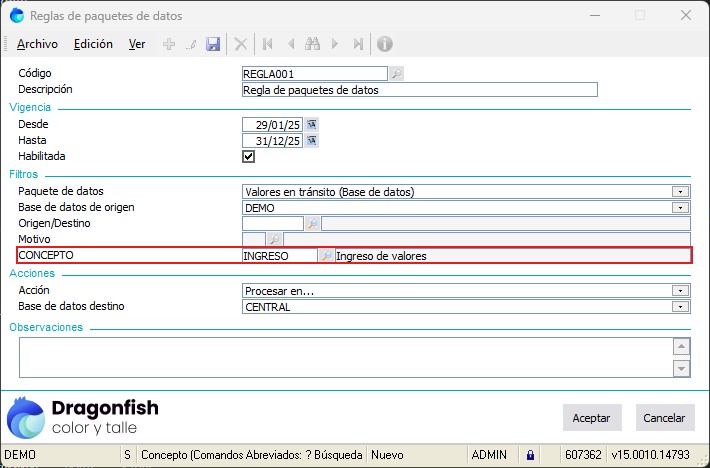Click the Origen/Destino lookup magnifier icon
This screenshot has width=710, height=468.
(312, 224)
